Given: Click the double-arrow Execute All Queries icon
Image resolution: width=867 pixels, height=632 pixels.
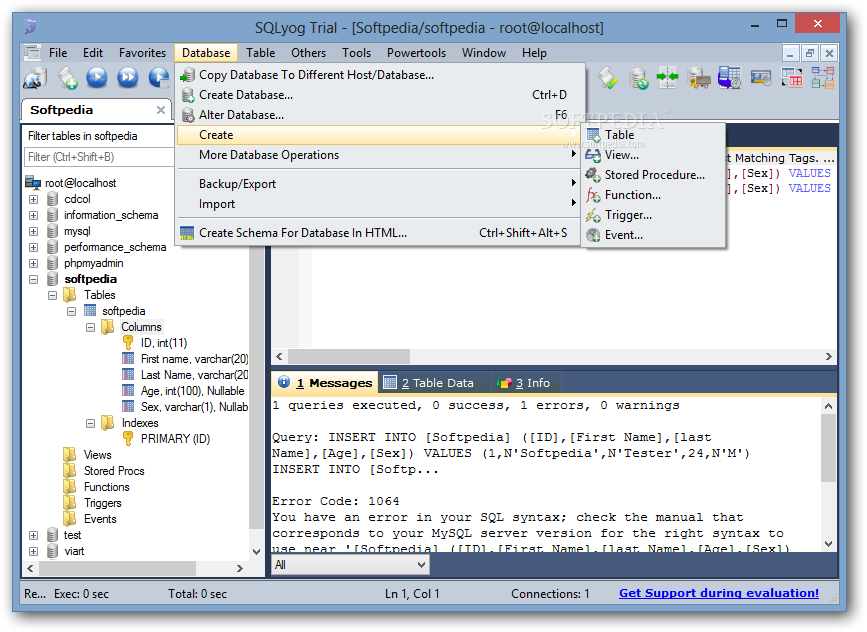Looking at the screenshot, I should 128,77.
